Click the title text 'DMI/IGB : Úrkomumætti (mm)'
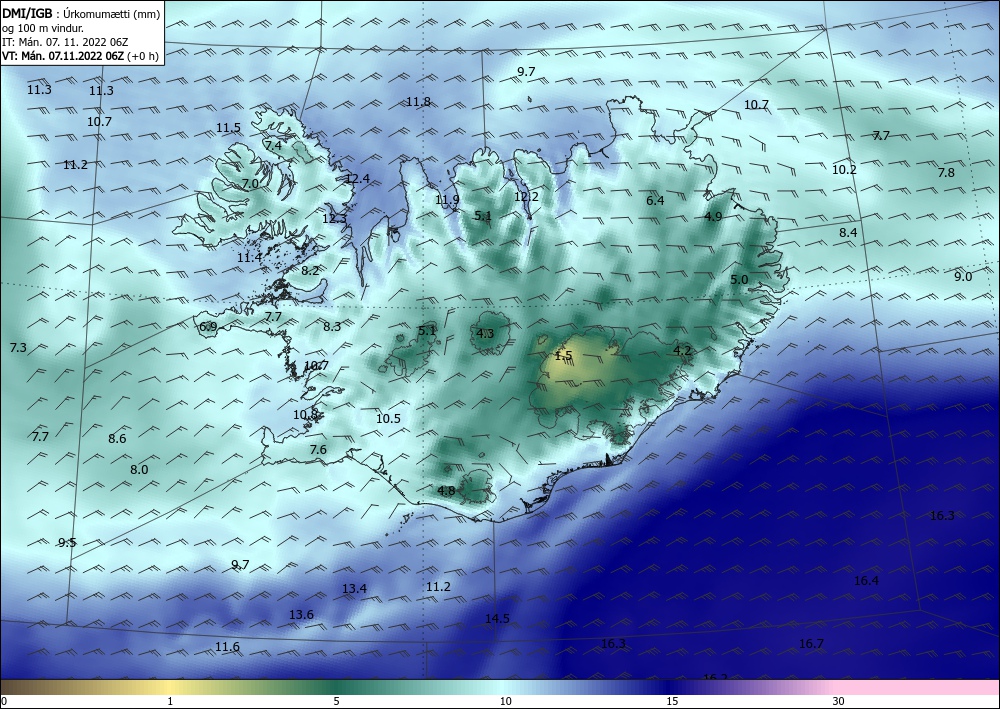The height and width of the screenshot is (709, 1000). [x=81, y=13]
